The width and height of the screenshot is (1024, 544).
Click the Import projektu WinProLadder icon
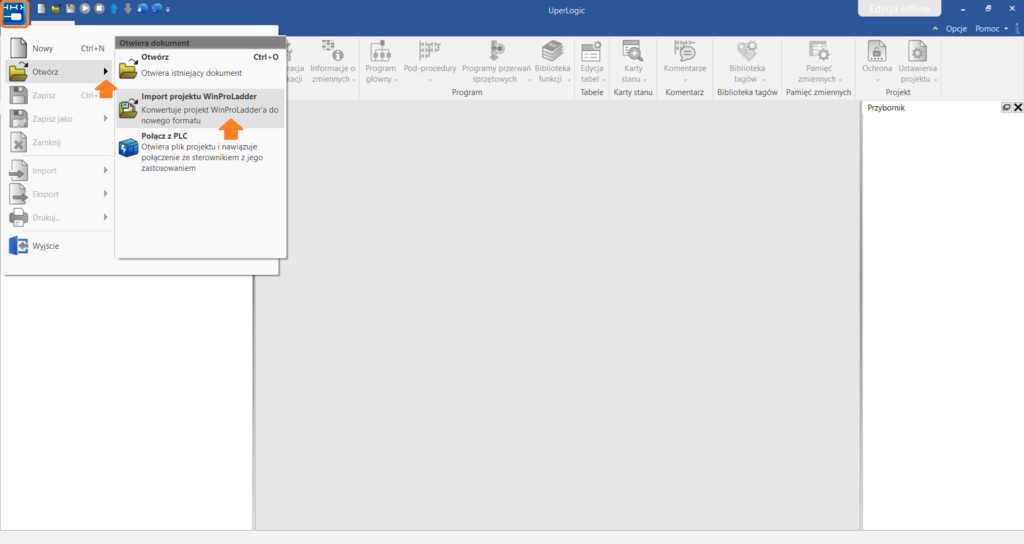(128, 108)
